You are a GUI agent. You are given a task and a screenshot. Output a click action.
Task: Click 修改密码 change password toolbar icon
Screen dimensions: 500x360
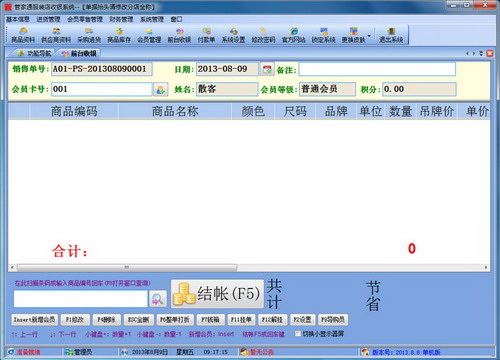pyautogui.click(x=263, y=35)
